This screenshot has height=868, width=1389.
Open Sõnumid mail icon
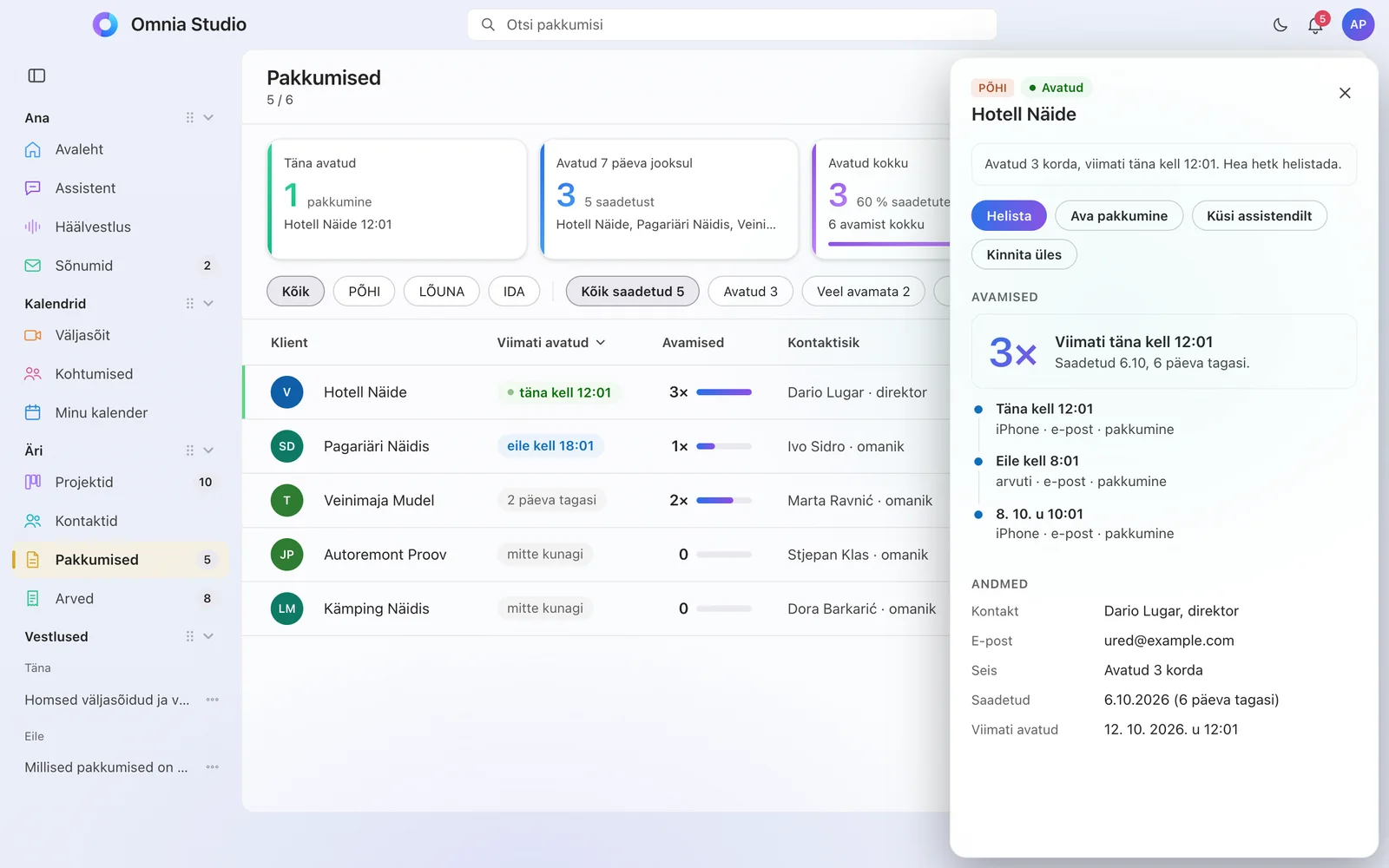point(33,266)
